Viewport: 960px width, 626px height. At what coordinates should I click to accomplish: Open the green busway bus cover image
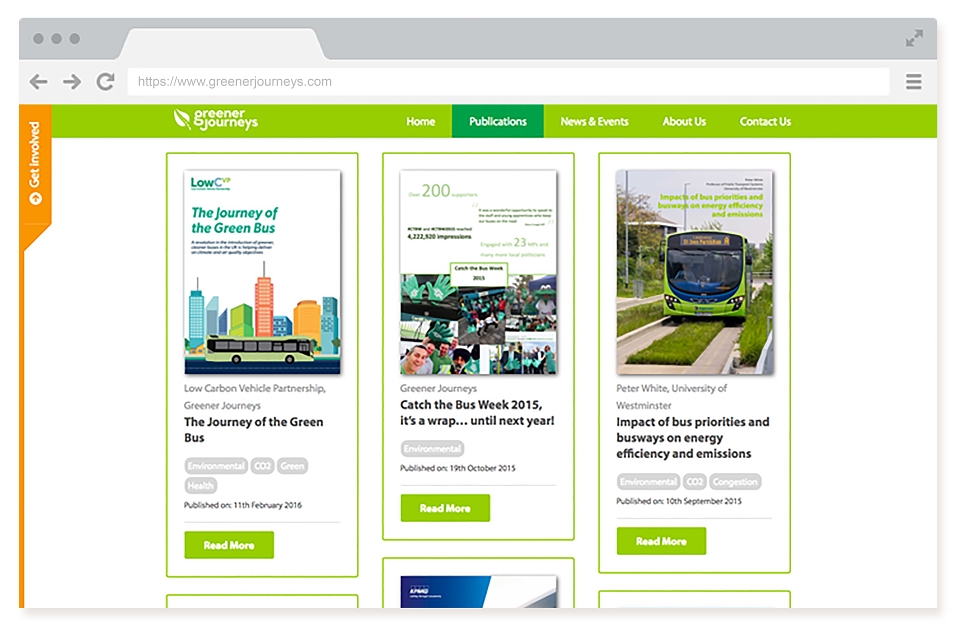(x=694, y=272)
